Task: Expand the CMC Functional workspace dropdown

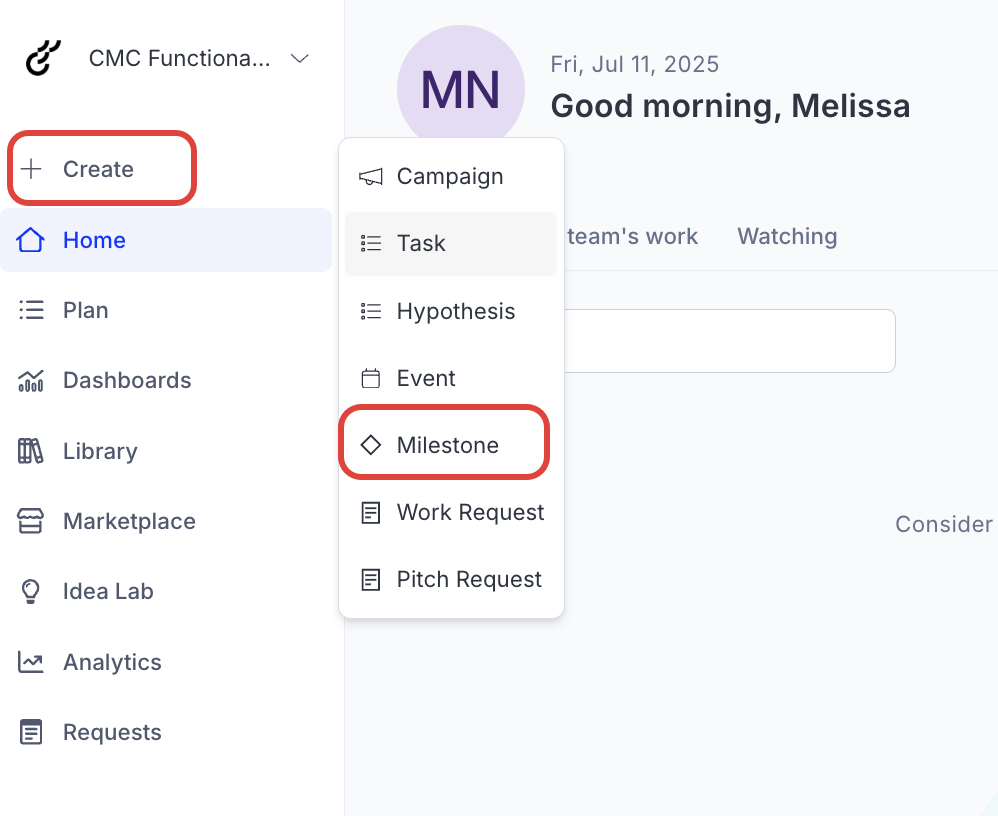Action: (299, 59)
